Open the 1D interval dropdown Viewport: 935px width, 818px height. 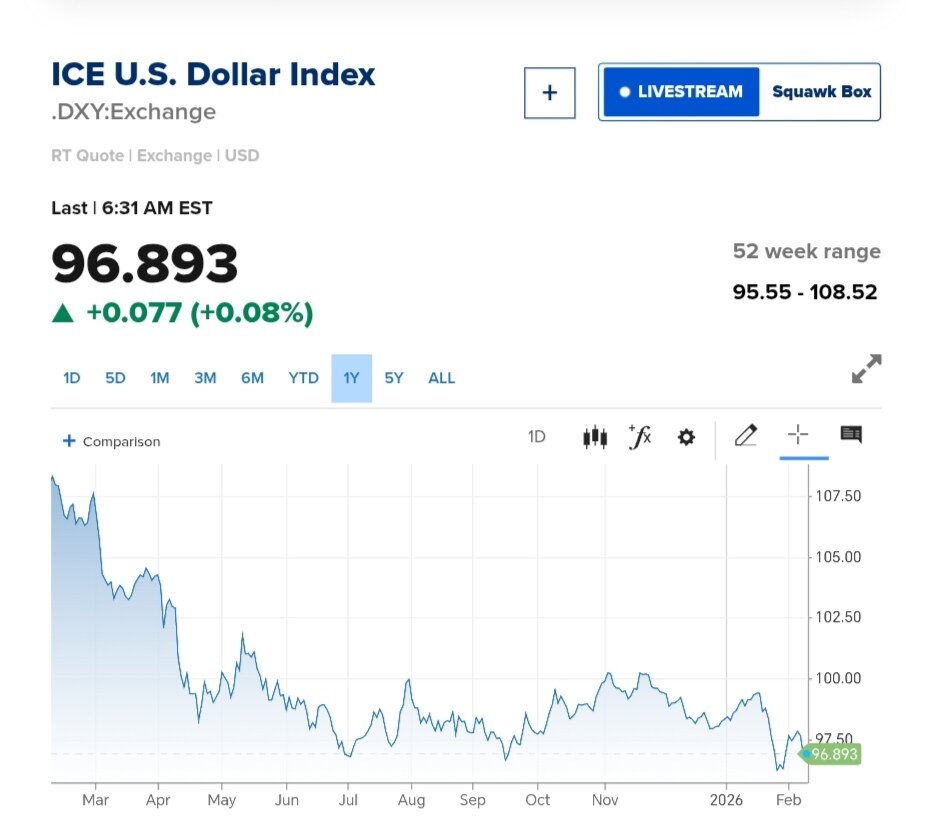pos(537,437)
